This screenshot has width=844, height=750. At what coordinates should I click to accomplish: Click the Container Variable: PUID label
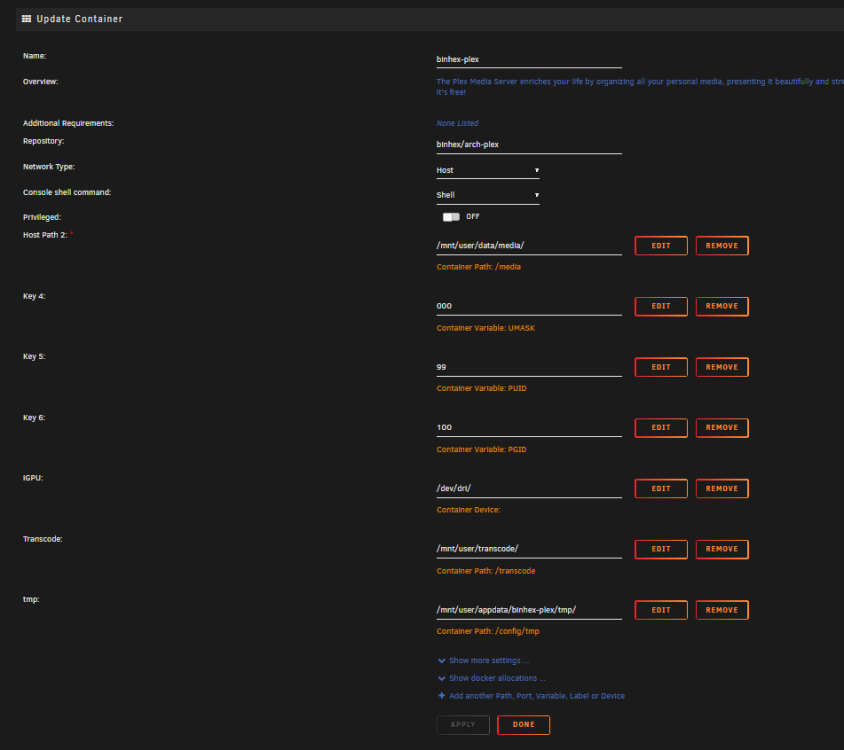click(481, 388)
